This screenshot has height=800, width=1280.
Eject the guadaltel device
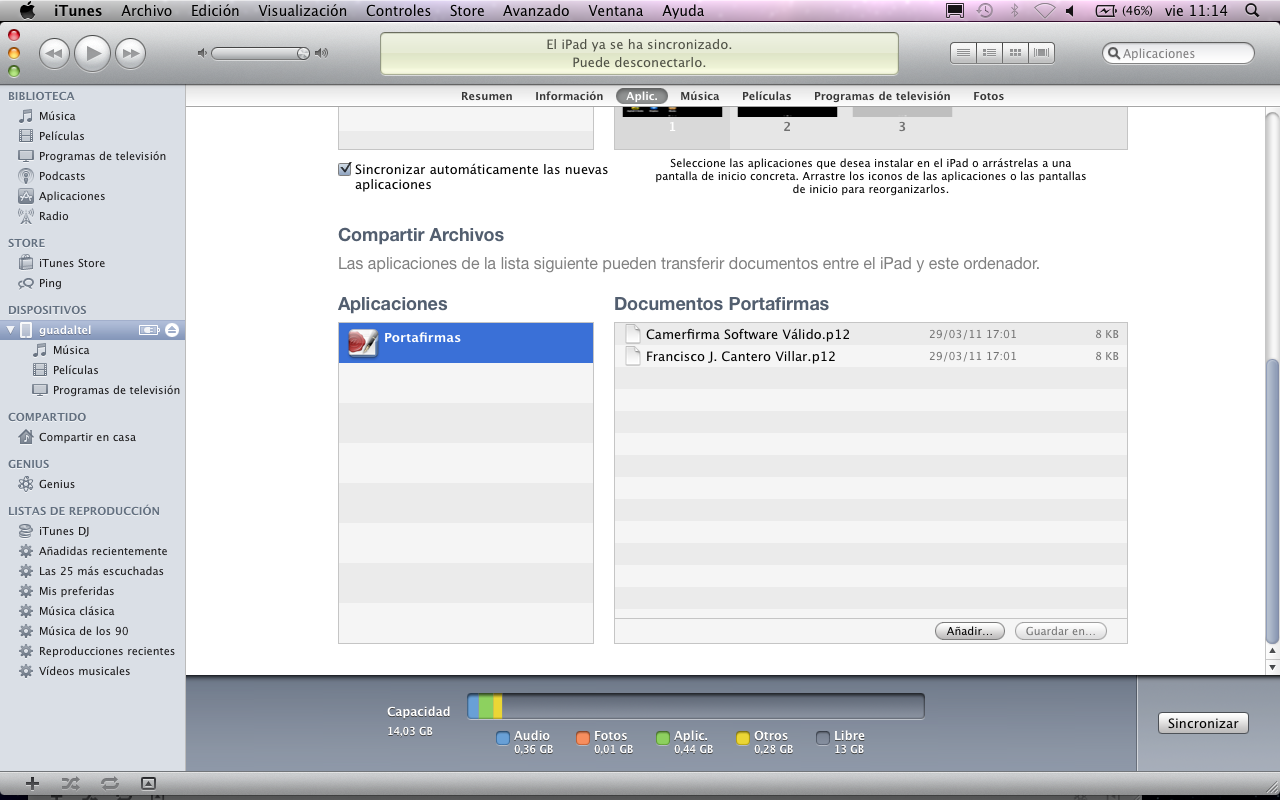click(172, 330)
